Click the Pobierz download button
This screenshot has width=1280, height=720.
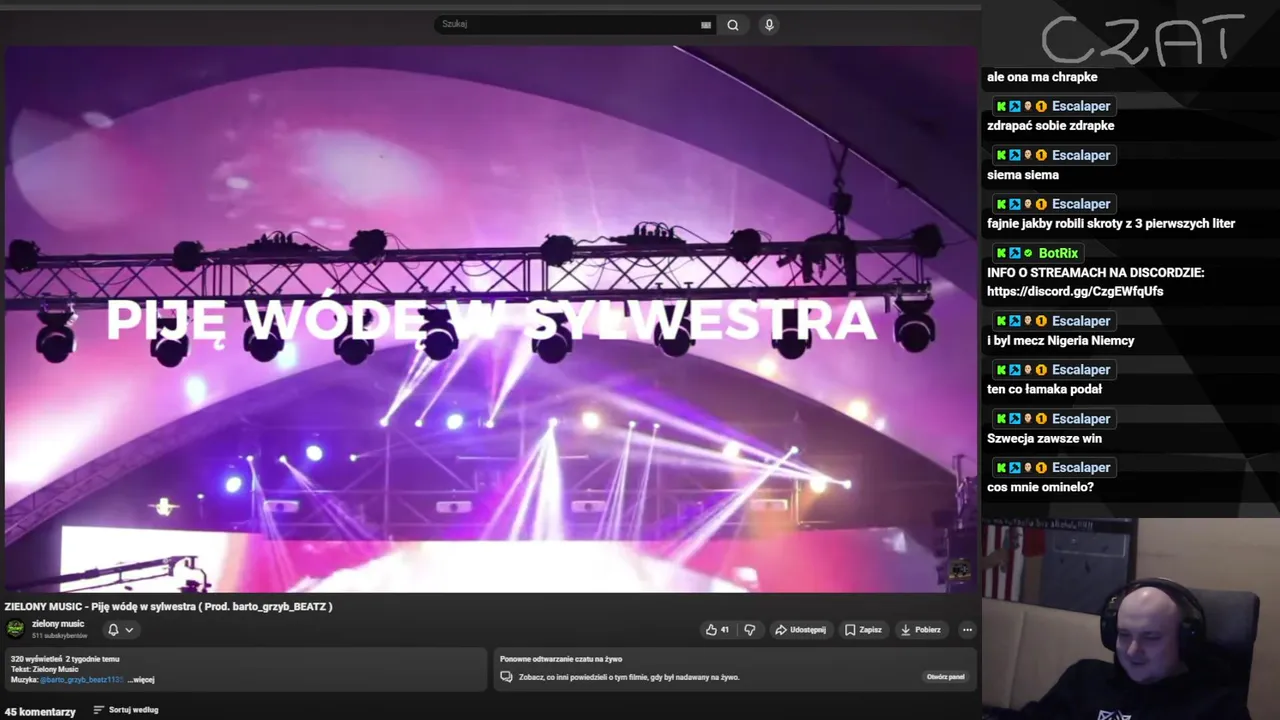[921, 630]
